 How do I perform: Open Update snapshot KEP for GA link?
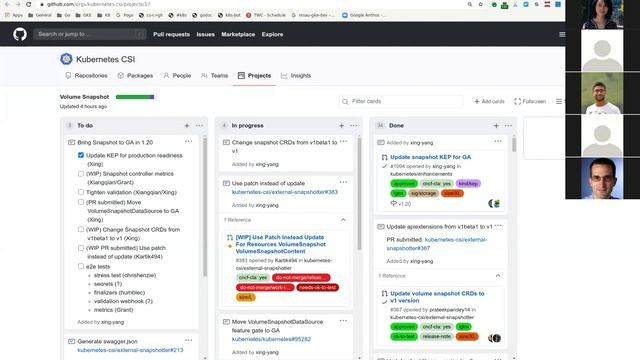pyautogui.click(x=431, y=157)
